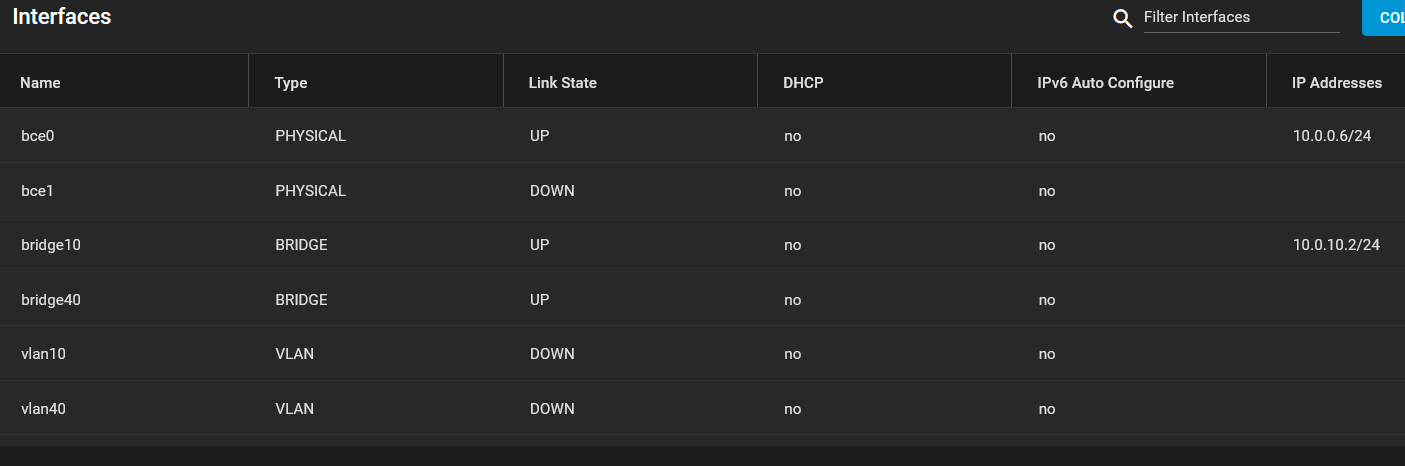Select the bce1 interface name
This screenshot has height=466, width=1405.
(x=38, y=190)
